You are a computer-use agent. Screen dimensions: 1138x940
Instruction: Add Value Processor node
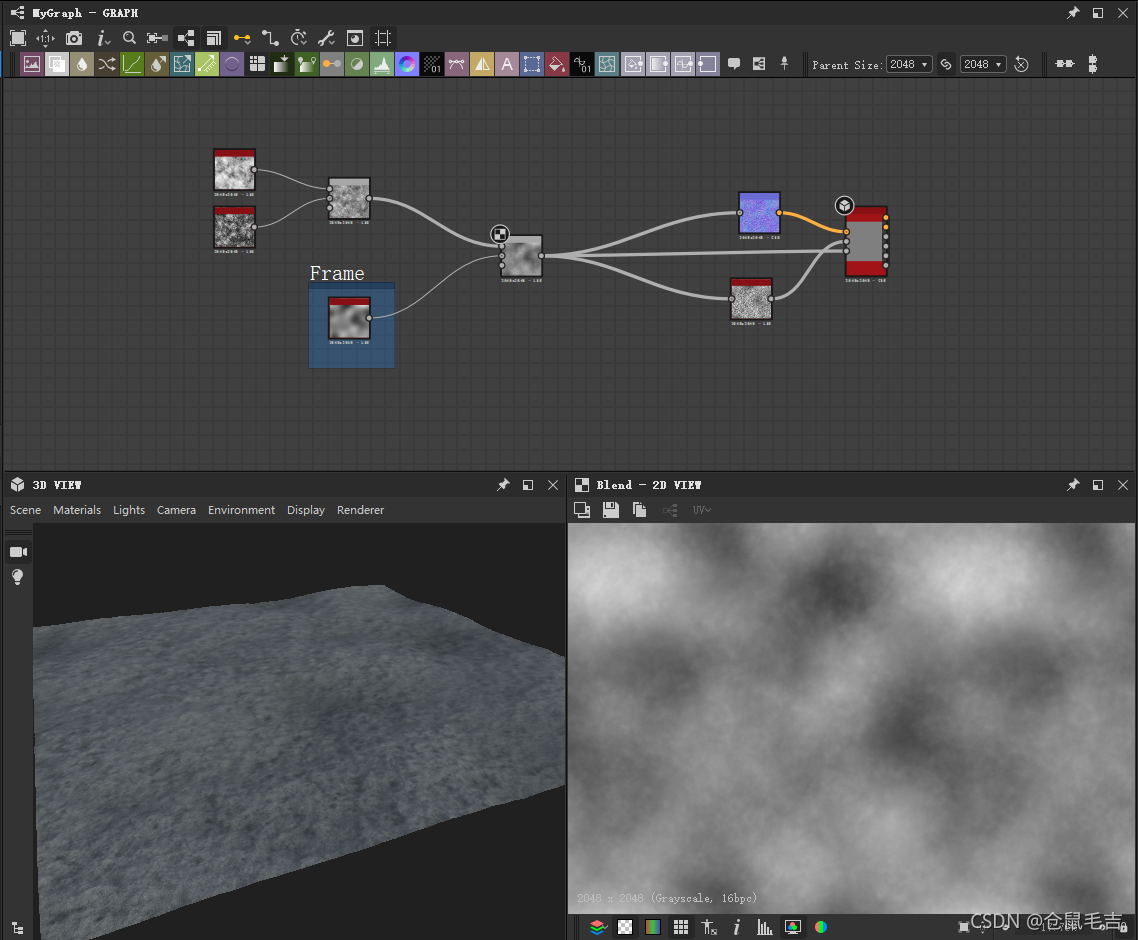coord(582,64)
